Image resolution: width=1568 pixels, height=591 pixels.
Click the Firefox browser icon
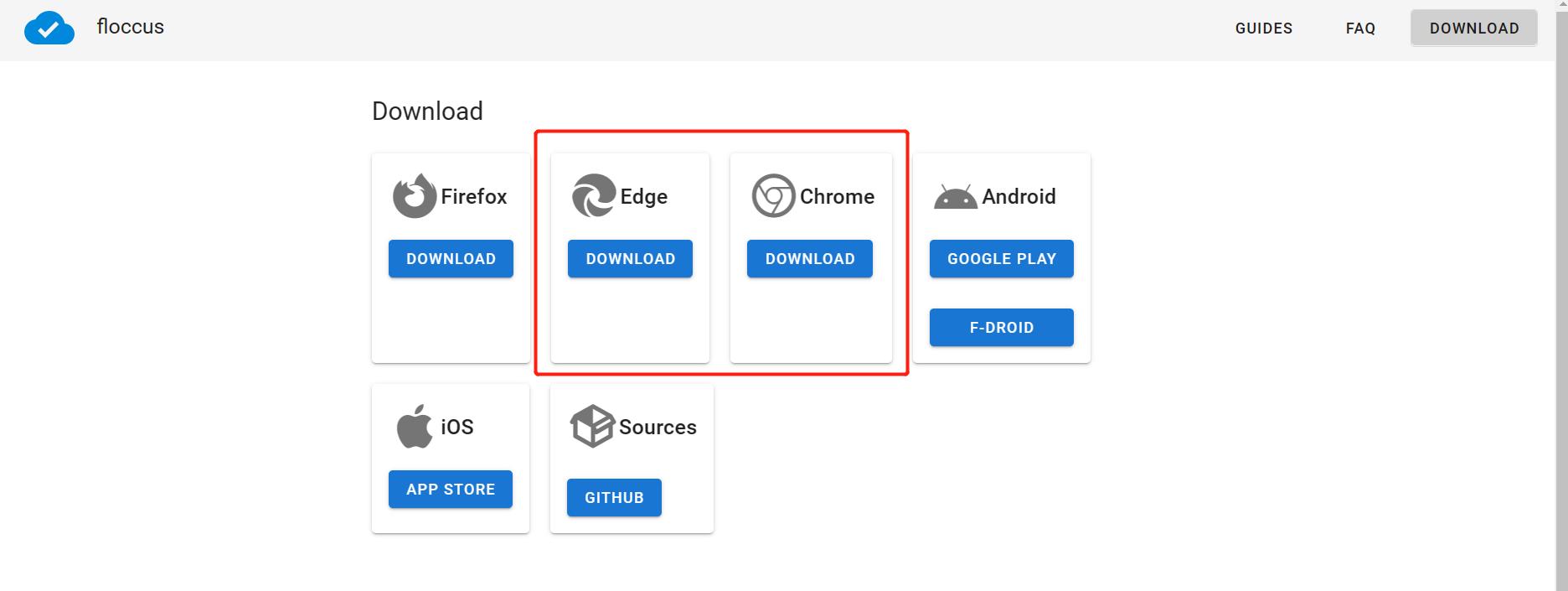[x=415, y=196]
